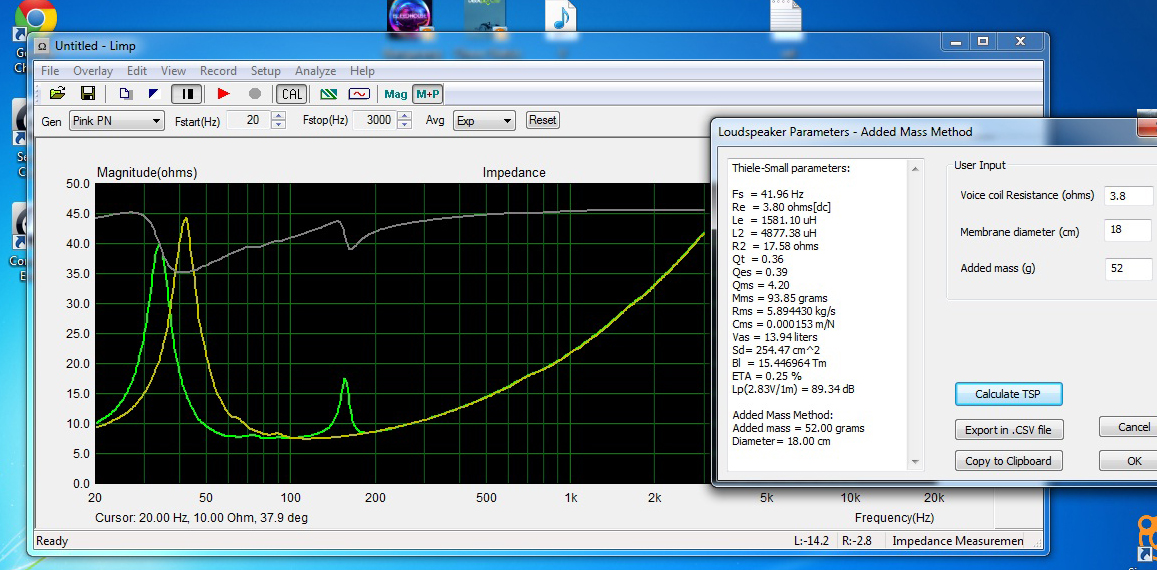Click Cancel in Loudspeaker Parameters dialog
1157x570 pixels.
click(x=1128, y=427)
